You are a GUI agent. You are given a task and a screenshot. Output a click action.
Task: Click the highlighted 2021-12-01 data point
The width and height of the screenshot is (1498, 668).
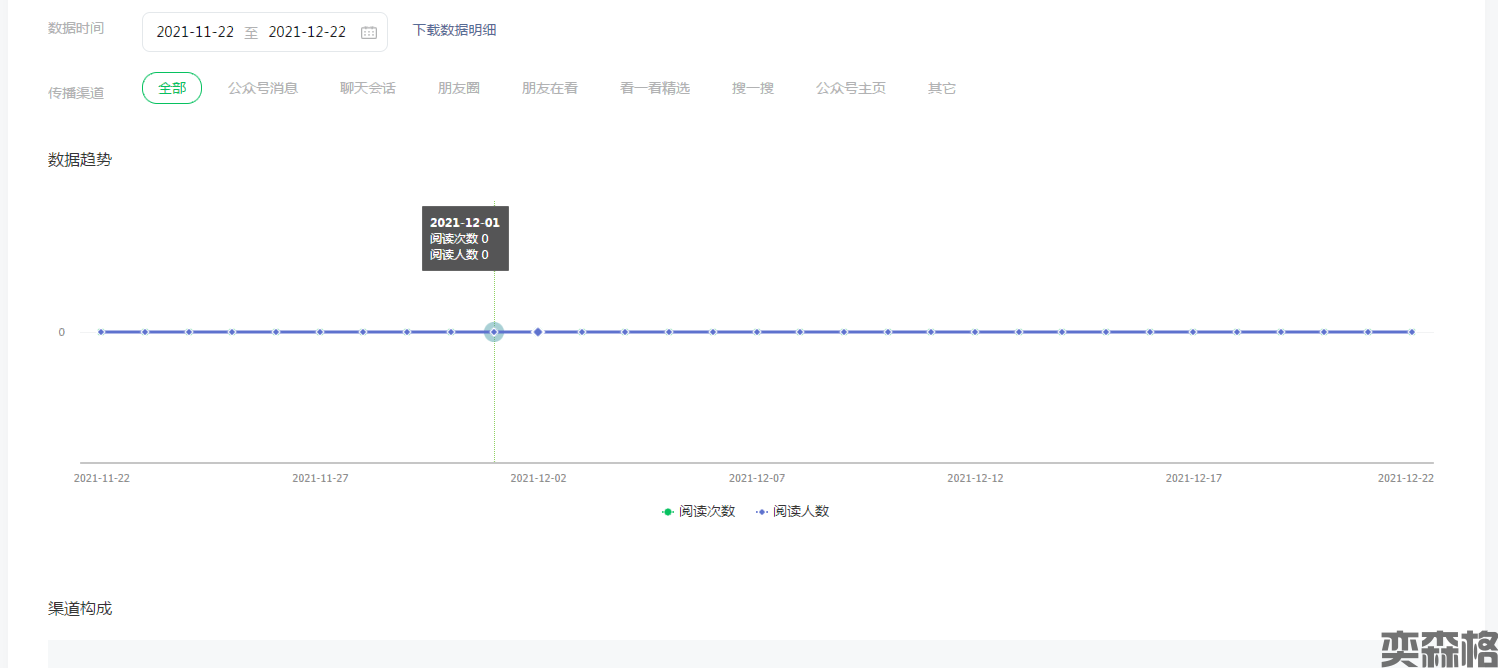[x=494, y=332]
